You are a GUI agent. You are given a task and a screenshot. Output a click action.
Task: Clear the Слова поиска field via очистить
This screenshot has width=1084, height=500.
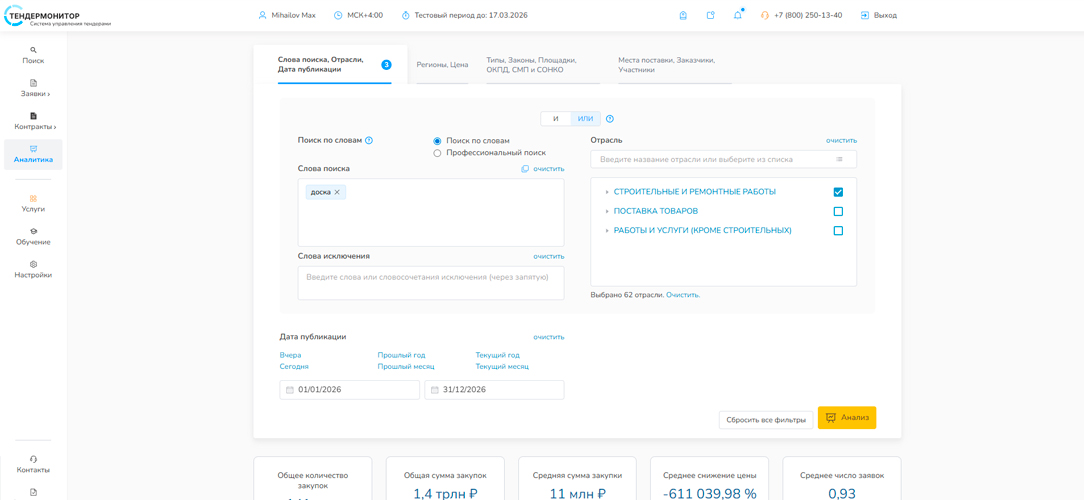click(x=549, y=169)
